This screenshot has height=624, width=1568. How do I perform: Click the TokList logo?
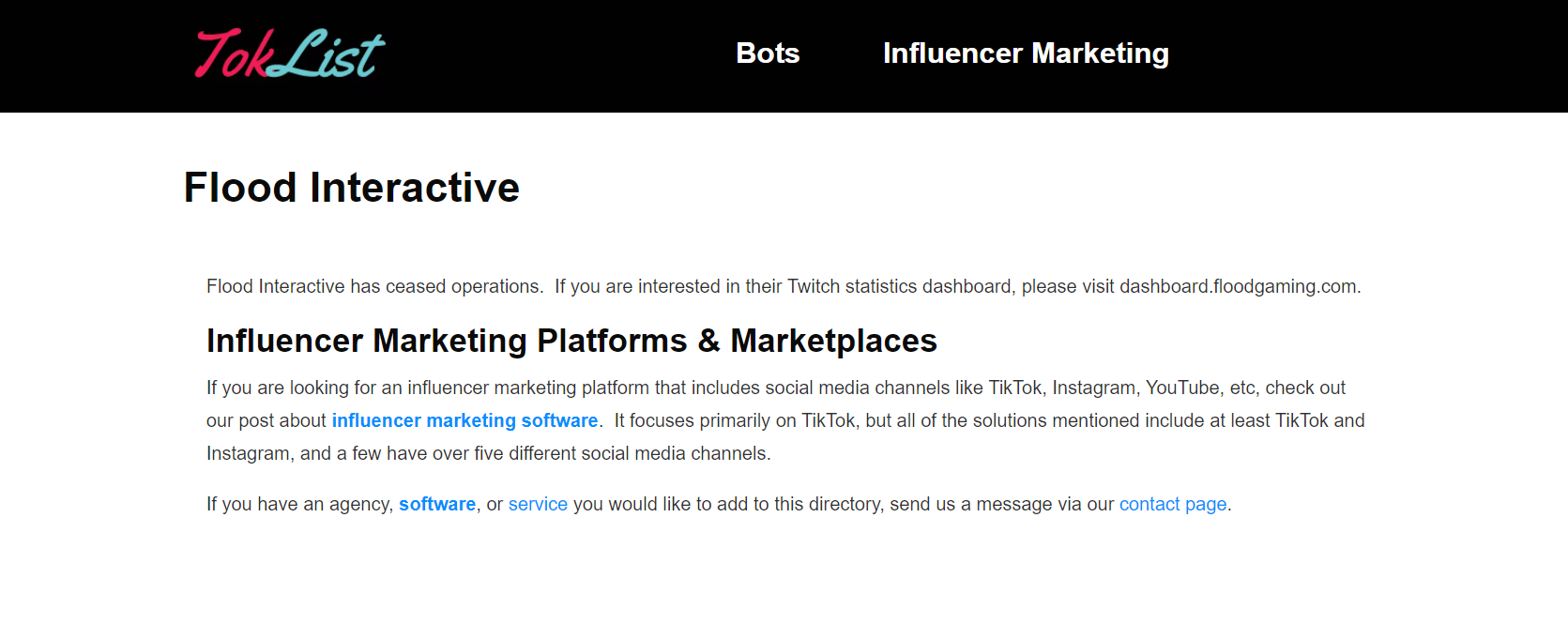coord(289,53)
